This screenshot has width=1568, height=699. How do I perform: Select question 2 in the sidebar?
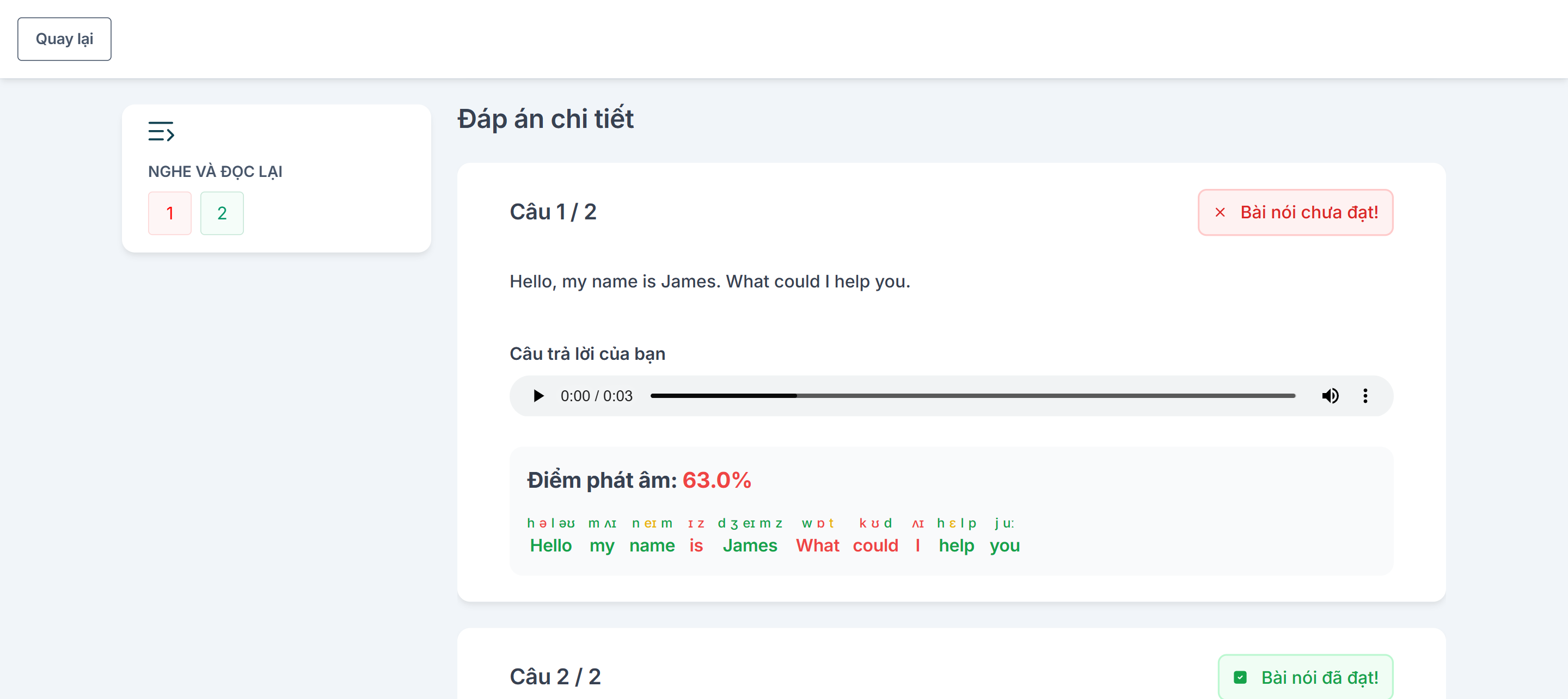pos(222,213)
